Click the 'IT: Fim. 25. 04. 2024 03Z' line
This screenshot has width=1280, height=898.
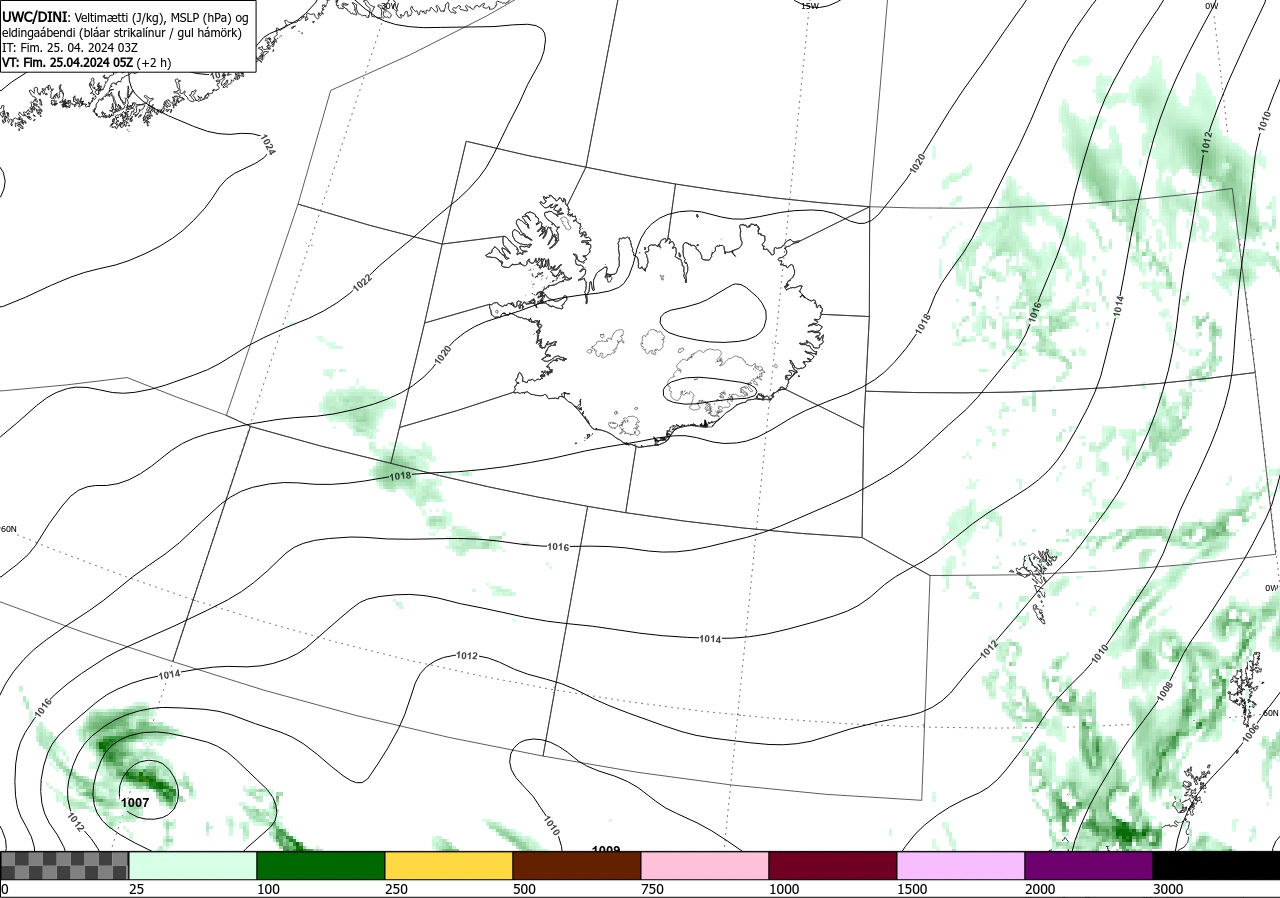pos(69,47)
